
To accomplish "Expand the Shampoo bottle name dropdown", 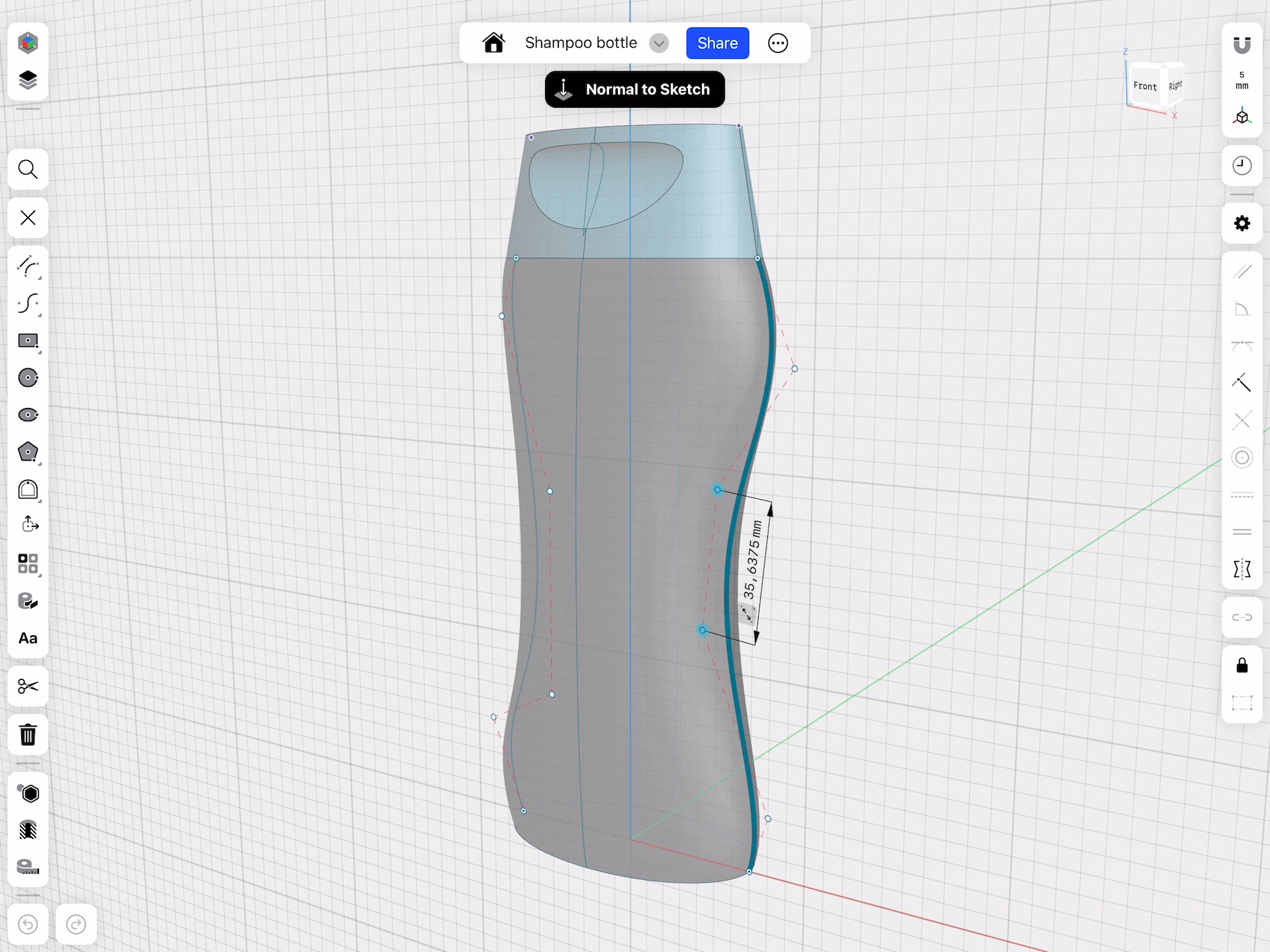I will pyautogui.click(x=658, y=44).
